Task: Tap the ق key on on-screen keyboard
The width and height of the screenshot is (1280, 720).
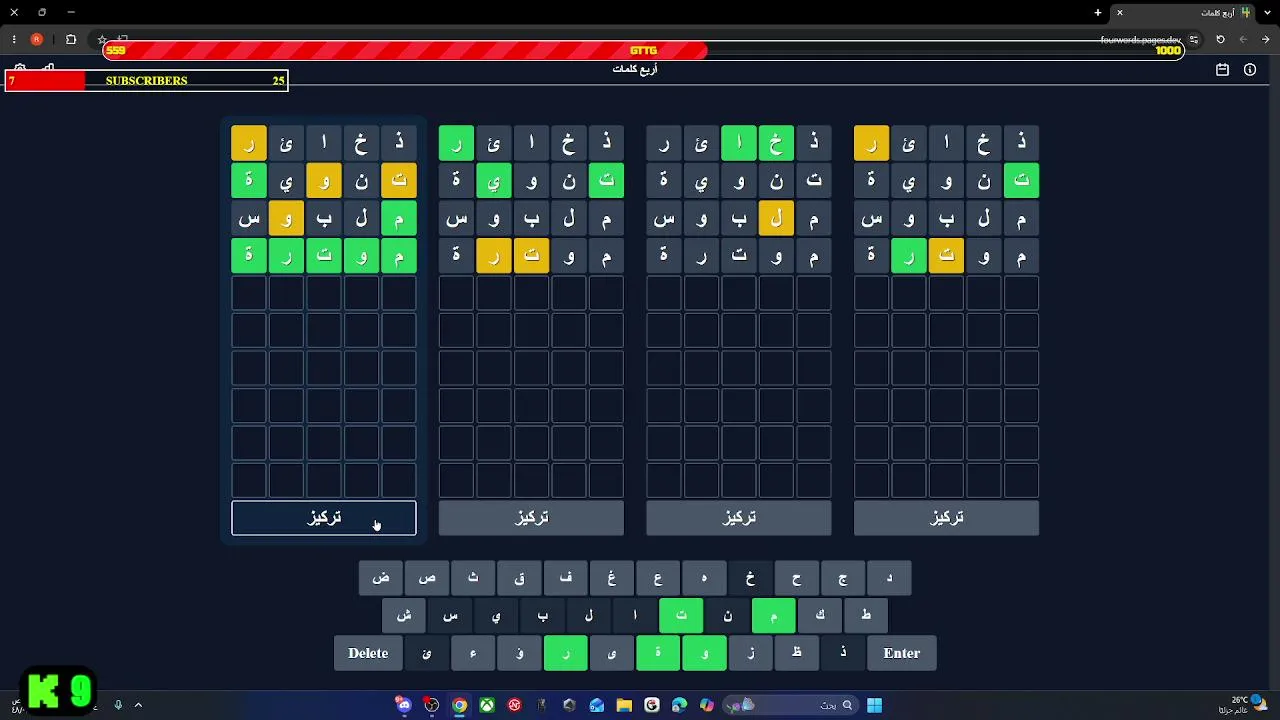Action: tap(519, 578)
